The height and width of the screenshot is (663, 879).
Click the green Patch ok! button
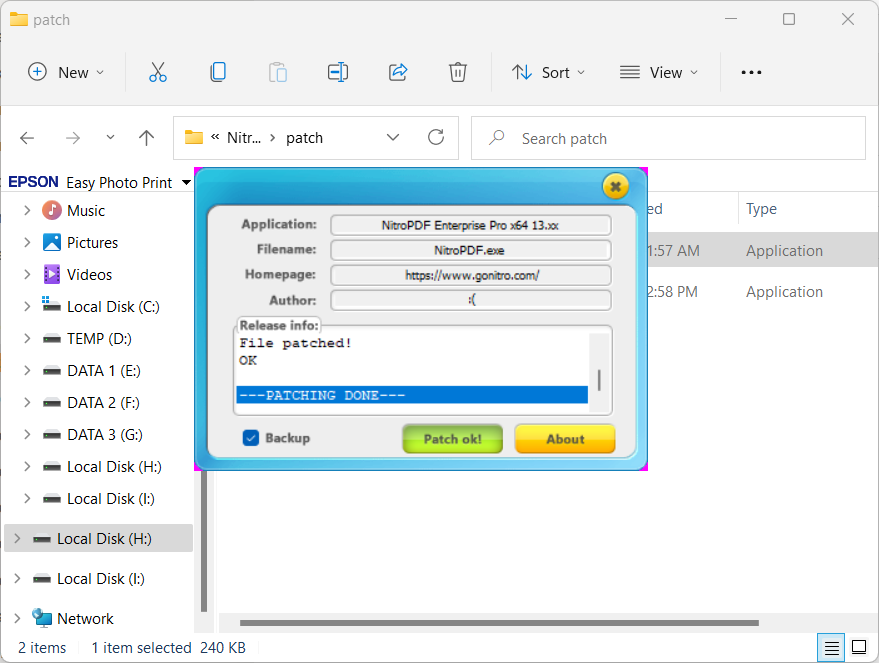tap(452, 439)
